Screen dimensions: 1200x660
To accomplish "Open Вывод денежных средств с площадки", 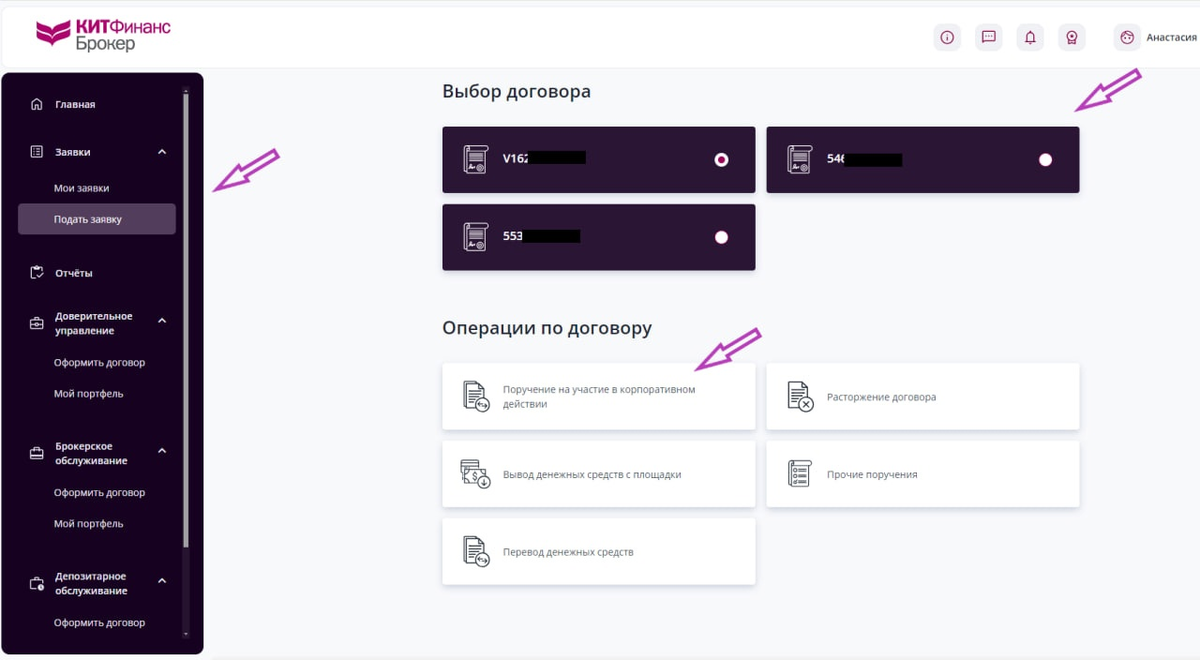I will (599, 474).
